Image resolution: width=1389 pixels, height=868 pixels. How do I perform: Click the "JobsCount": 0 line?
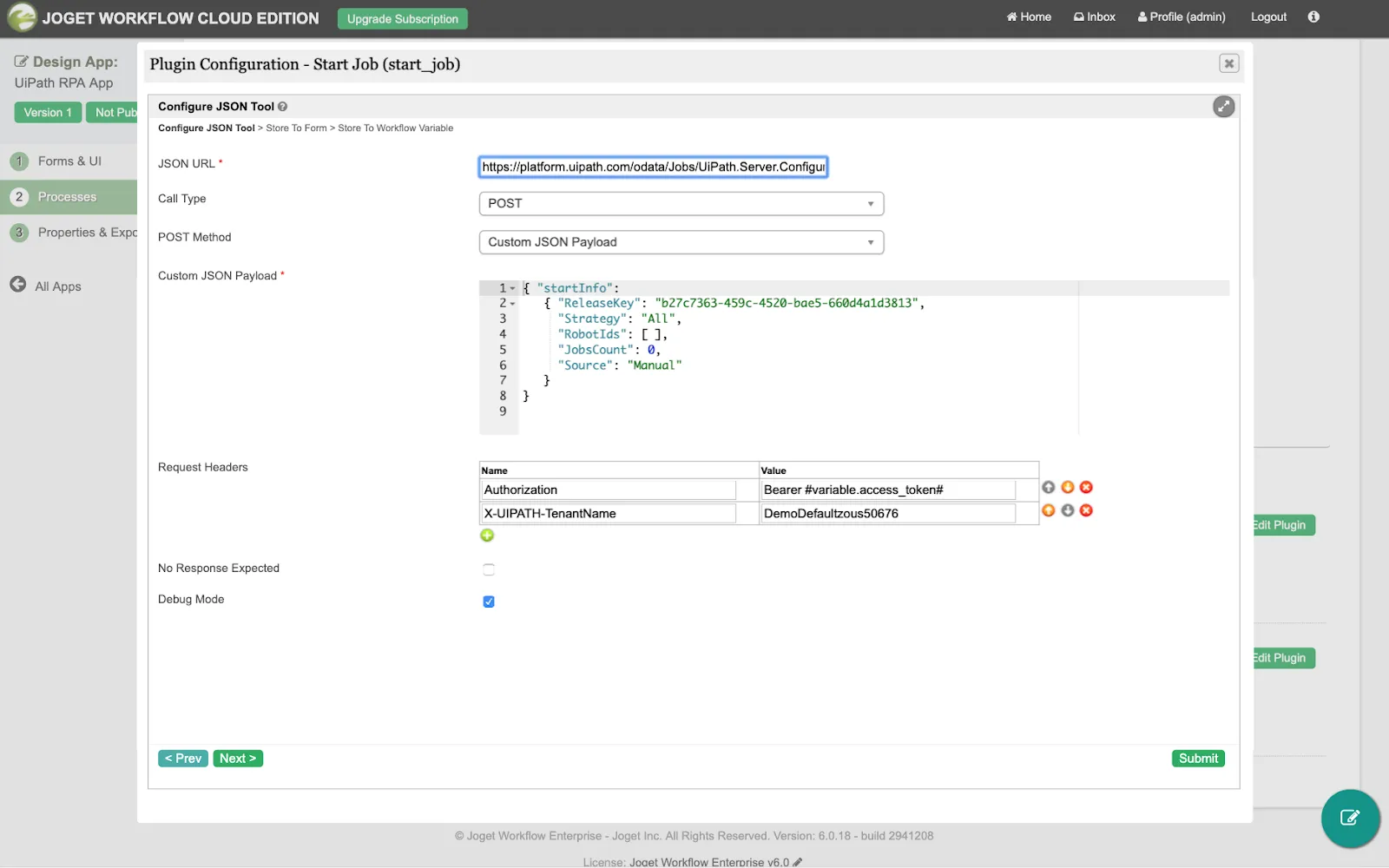(609, 350)
